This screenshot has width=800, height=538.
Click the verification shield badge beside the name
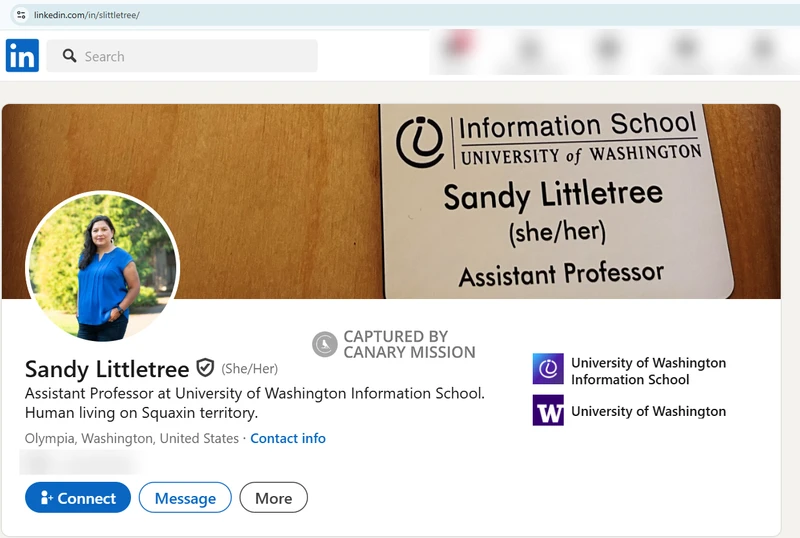[205, 368]
